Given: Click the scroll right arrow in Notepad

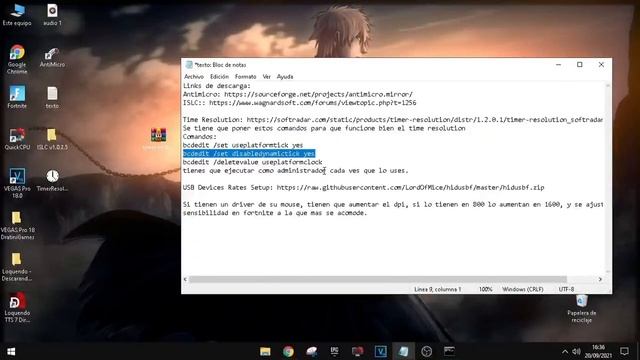Looking at the screenshot, I should tap(600, 280).
